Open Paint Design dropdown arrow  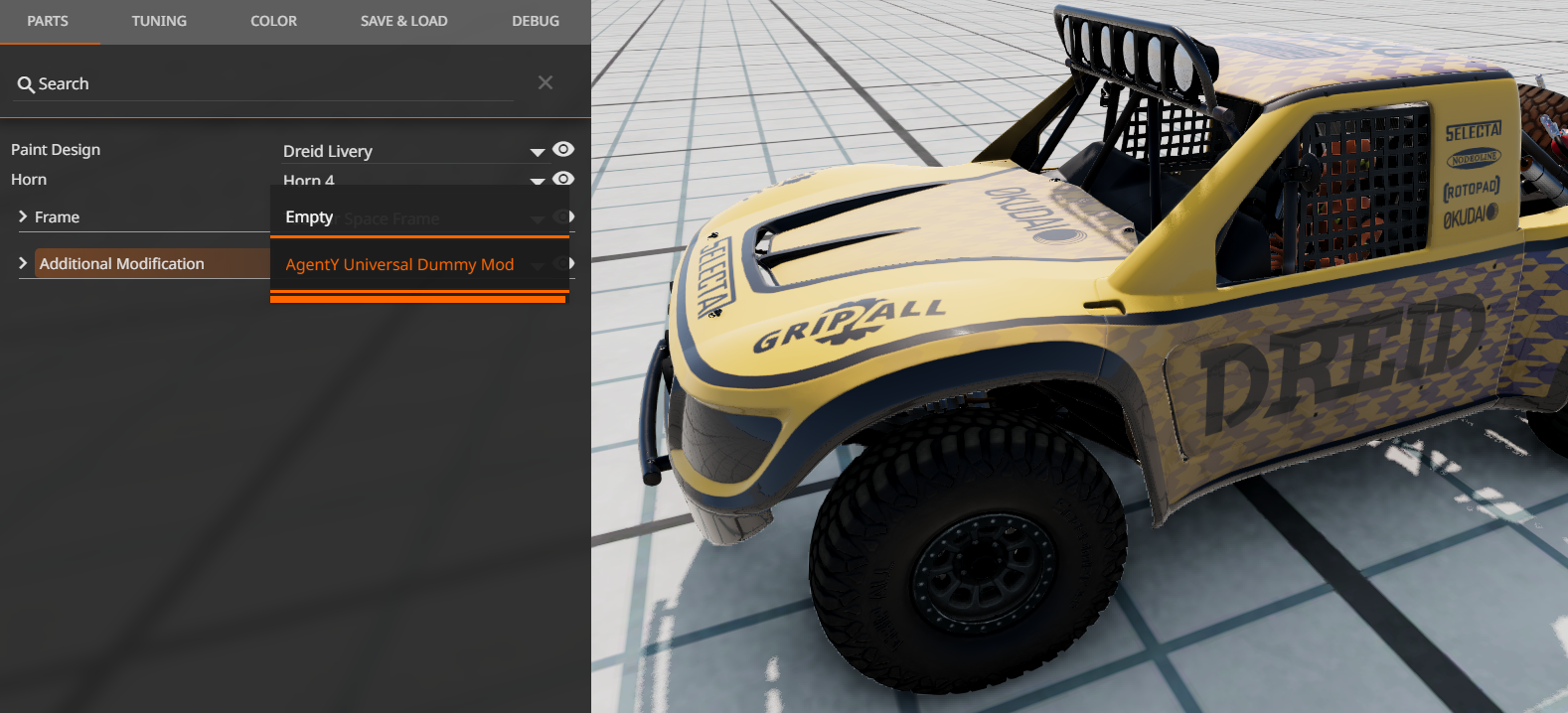[x=537, y=152]
